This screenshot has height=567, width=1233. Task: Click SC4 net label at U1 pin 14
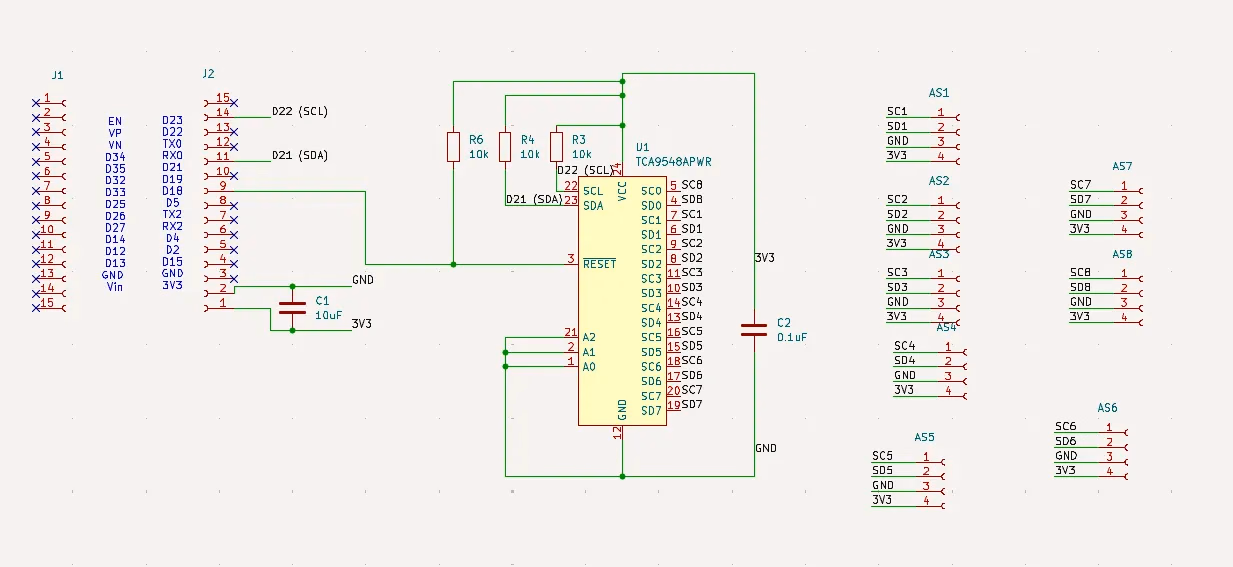point(692,302)
